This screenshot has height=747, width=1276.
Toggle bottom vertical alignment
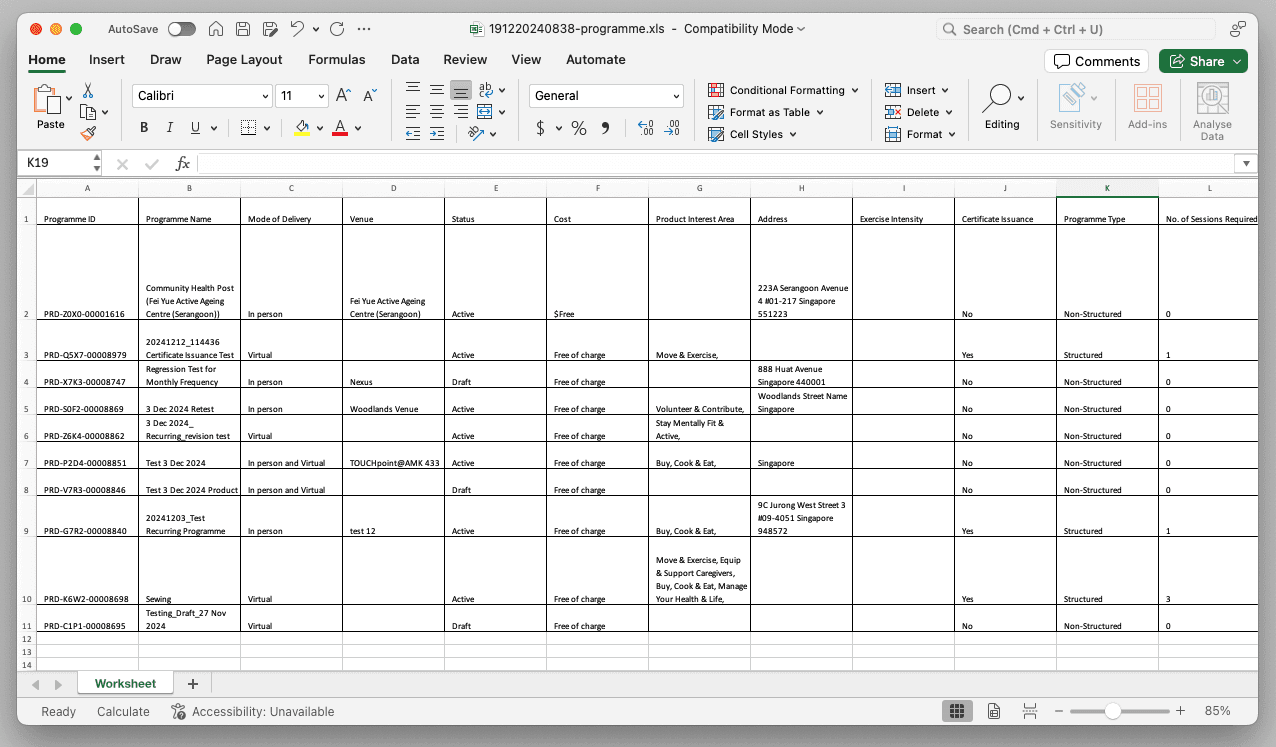tap(461, 90)
